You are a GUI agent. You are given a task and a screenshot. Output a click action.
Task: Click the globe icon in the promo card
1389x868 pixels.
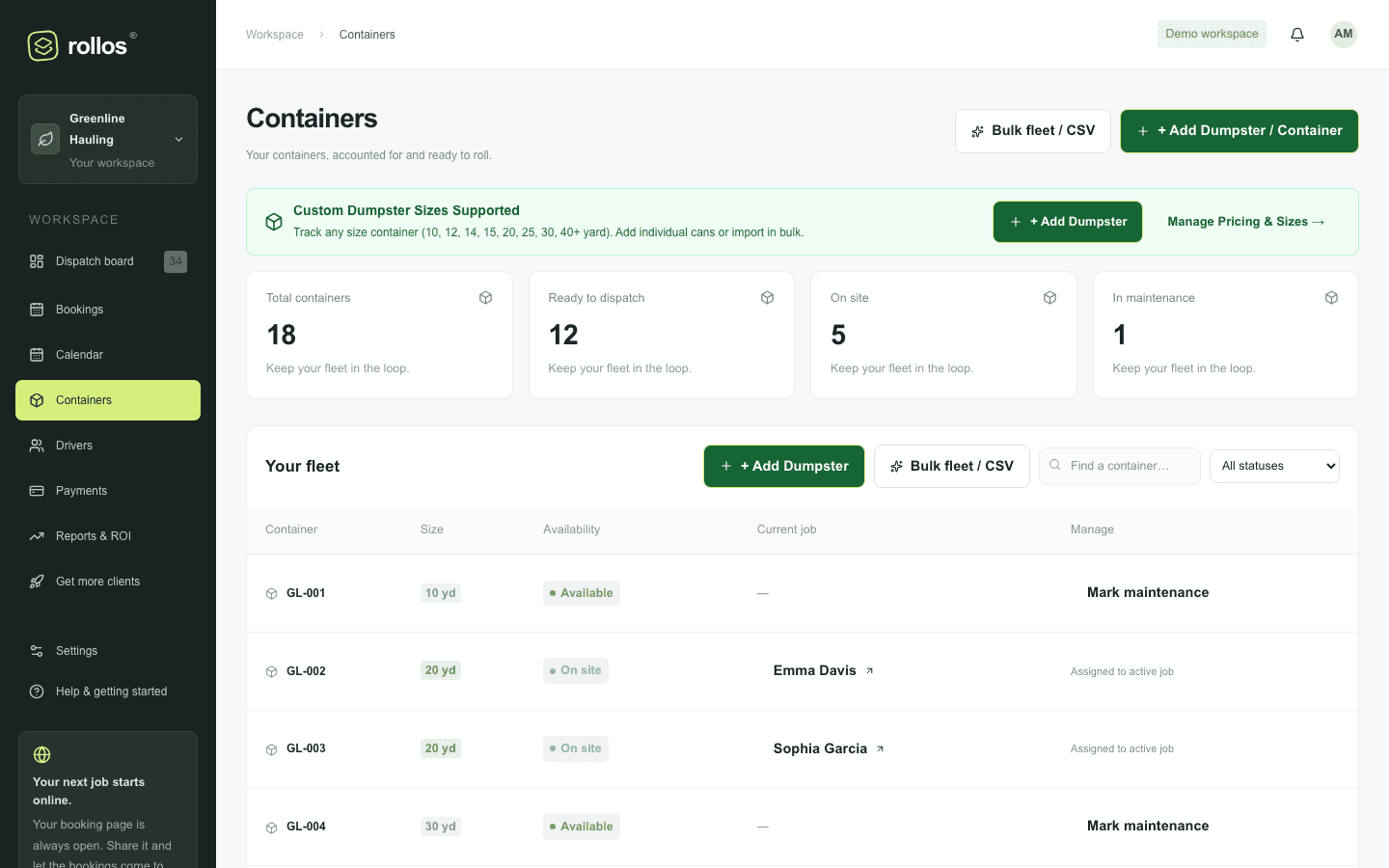[x=41, y=755]
